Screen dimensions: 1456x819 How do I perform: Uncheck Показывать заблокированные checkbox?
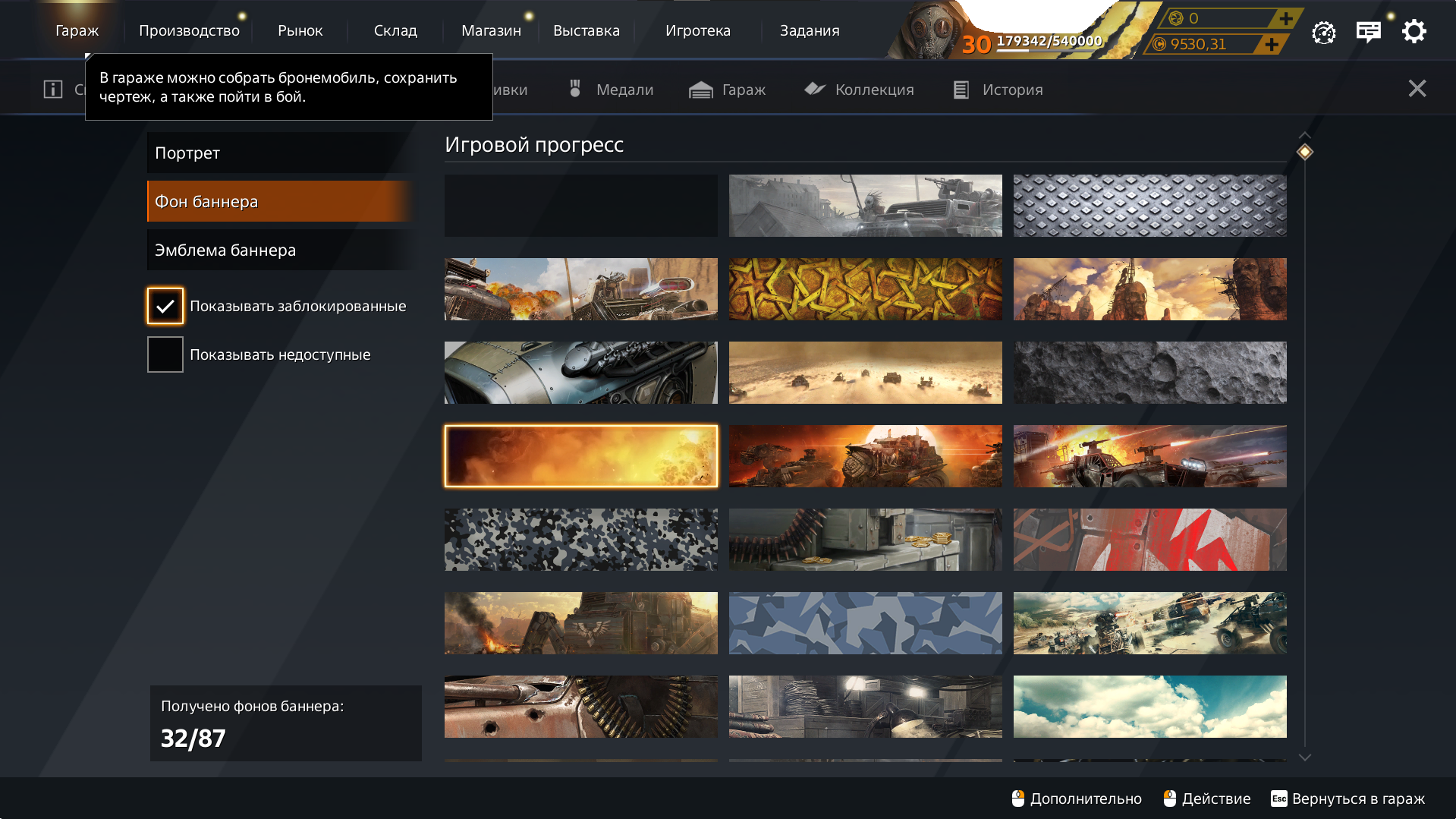165,306
